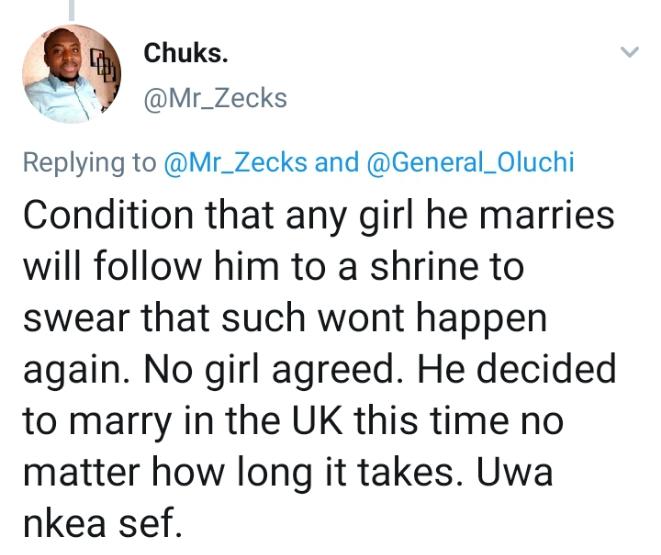Click the thread connector line above avatar
661x555 pixels.
(x=73, y=8)
